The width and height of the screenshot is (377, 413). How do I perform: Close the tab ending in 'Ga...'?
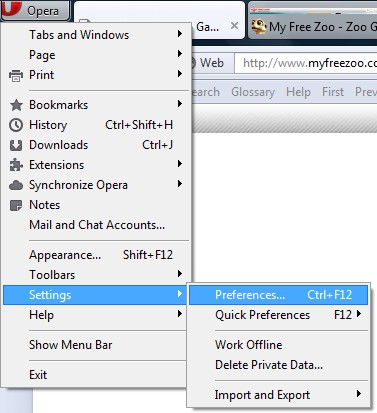(235, 26)
